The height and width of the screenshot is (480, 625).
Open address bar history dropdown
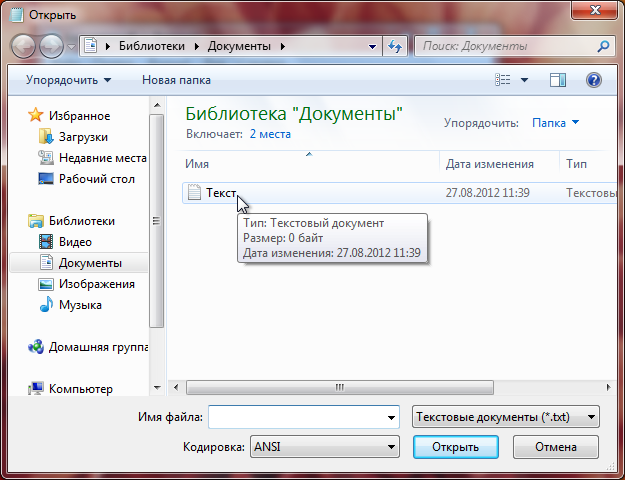click(372, 47)
